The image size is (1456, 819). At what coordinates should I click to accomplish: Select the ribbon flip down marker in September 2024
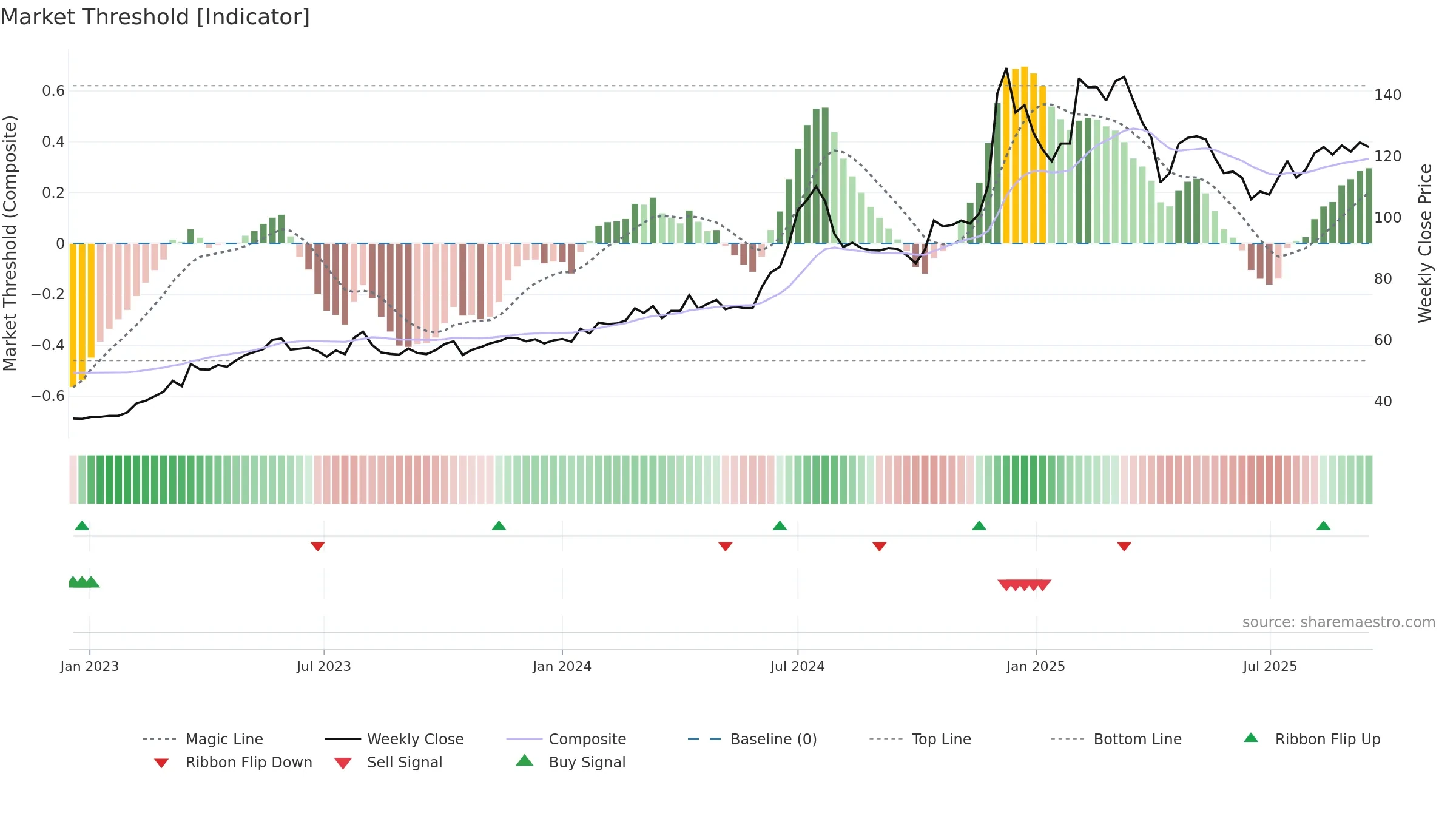point(880,547)
